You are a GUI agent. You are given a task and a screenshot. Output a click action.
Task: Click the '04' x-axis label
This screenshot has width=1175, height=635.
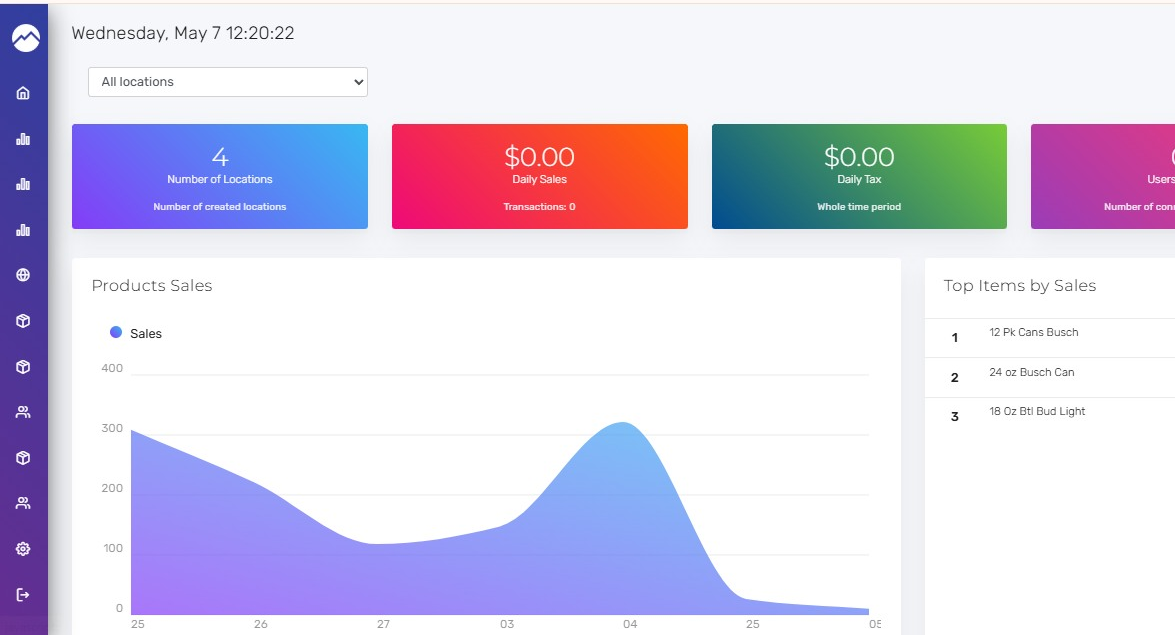click(x=629, y=624)
